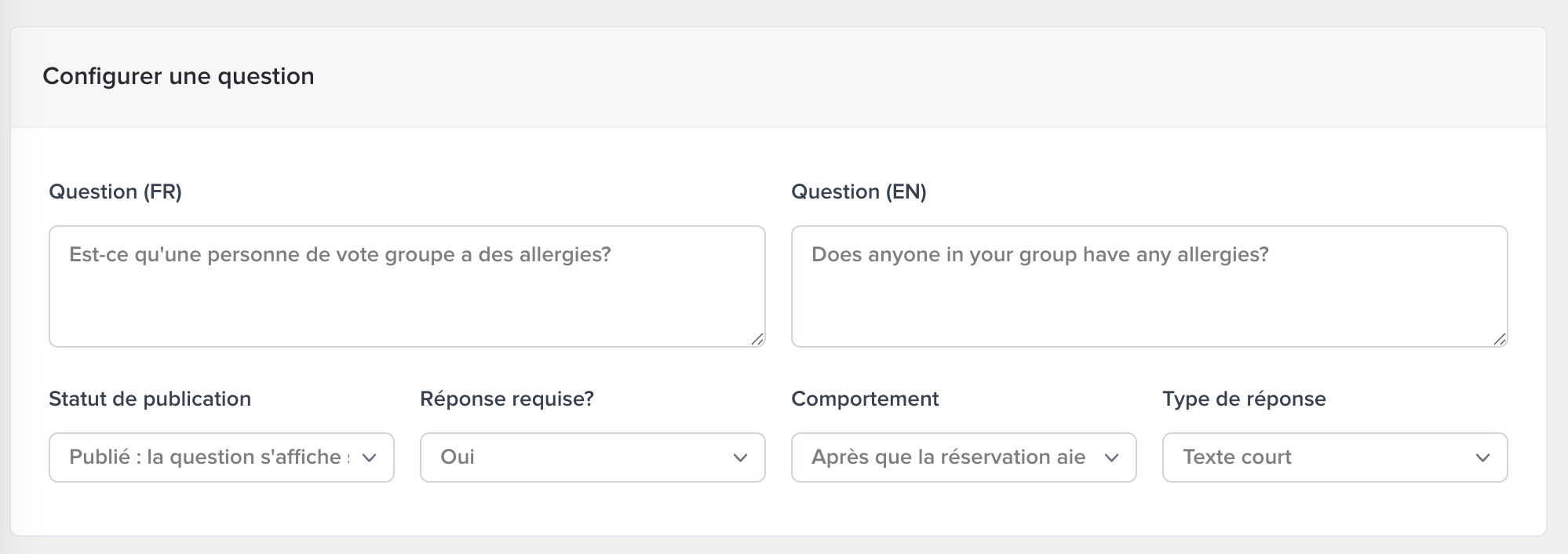The width and height of the screenshot is (1568, 554).
Task: Click the 'Réponse requise?' label
Action: click(507, 399)
